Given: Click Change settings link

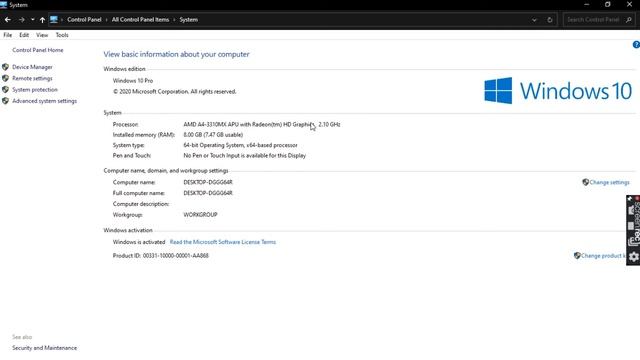Looking at the screenshot, I should [609, 182].
